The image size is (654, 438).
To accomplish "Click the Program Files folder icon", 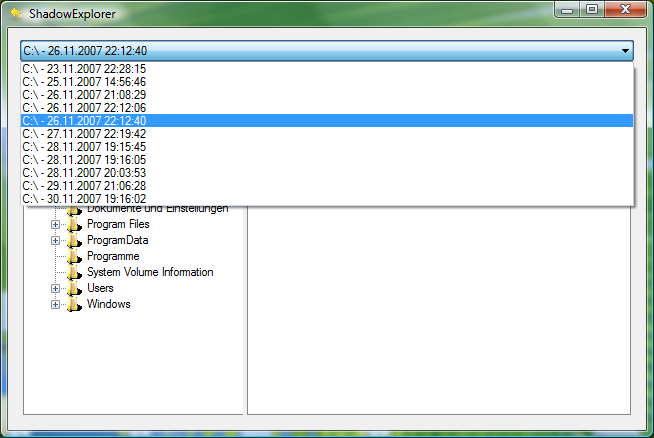I will click(x=74, y=224).
